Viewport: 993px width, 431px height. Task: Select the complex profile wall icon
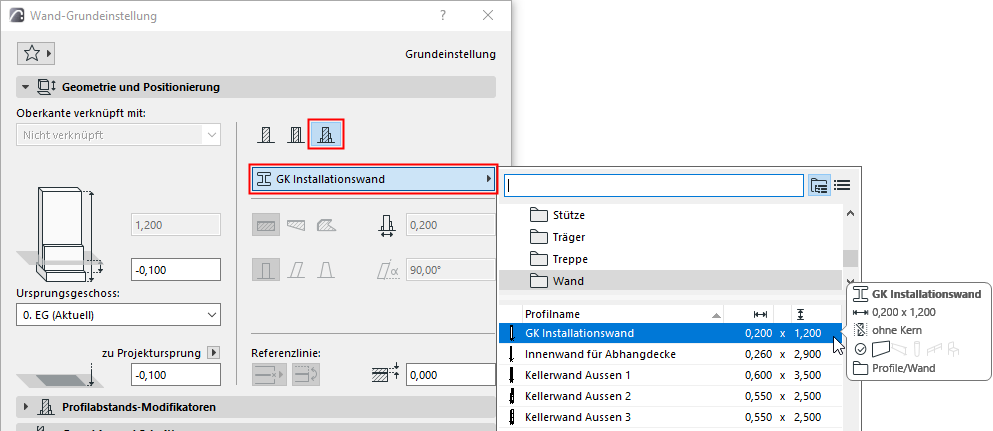pos(325,135)
